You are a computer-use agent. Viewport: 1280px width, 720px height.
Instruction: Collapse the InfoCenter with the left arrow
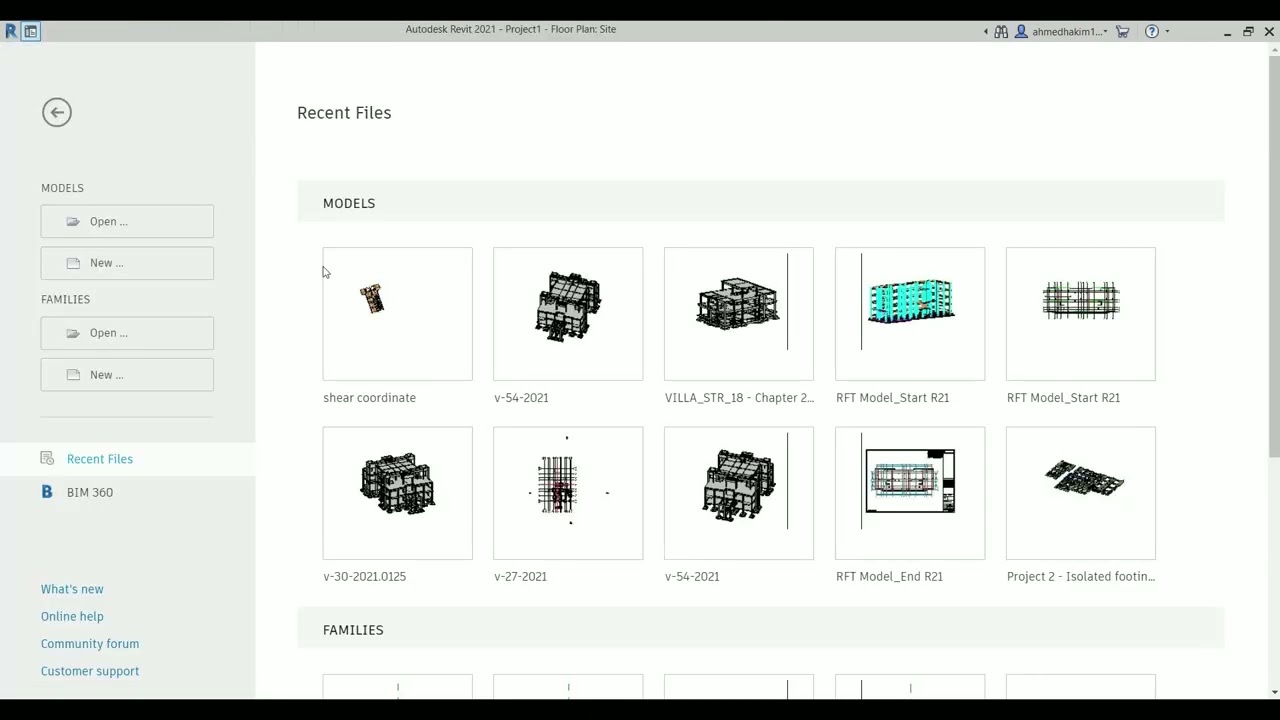click(986, 32)
